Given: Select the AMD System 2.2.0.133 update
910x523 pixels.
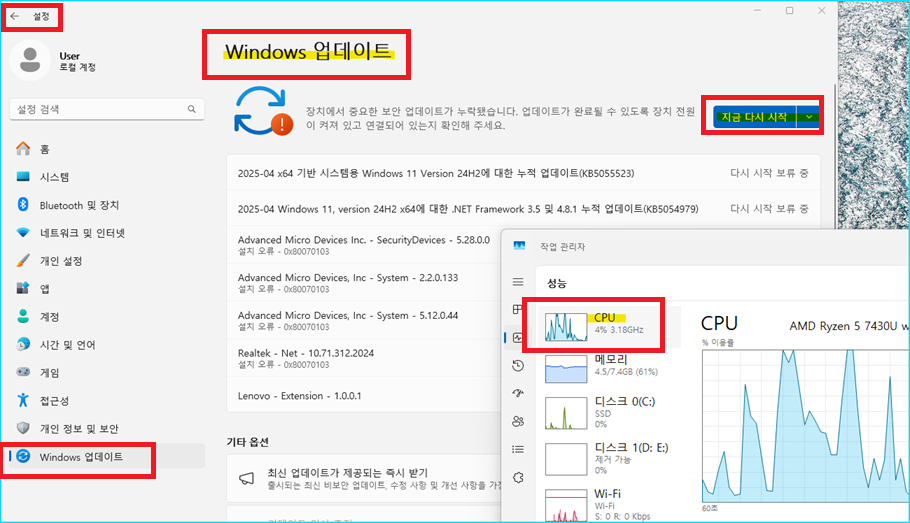Looking at the screenshot, I should click(364, 282).
